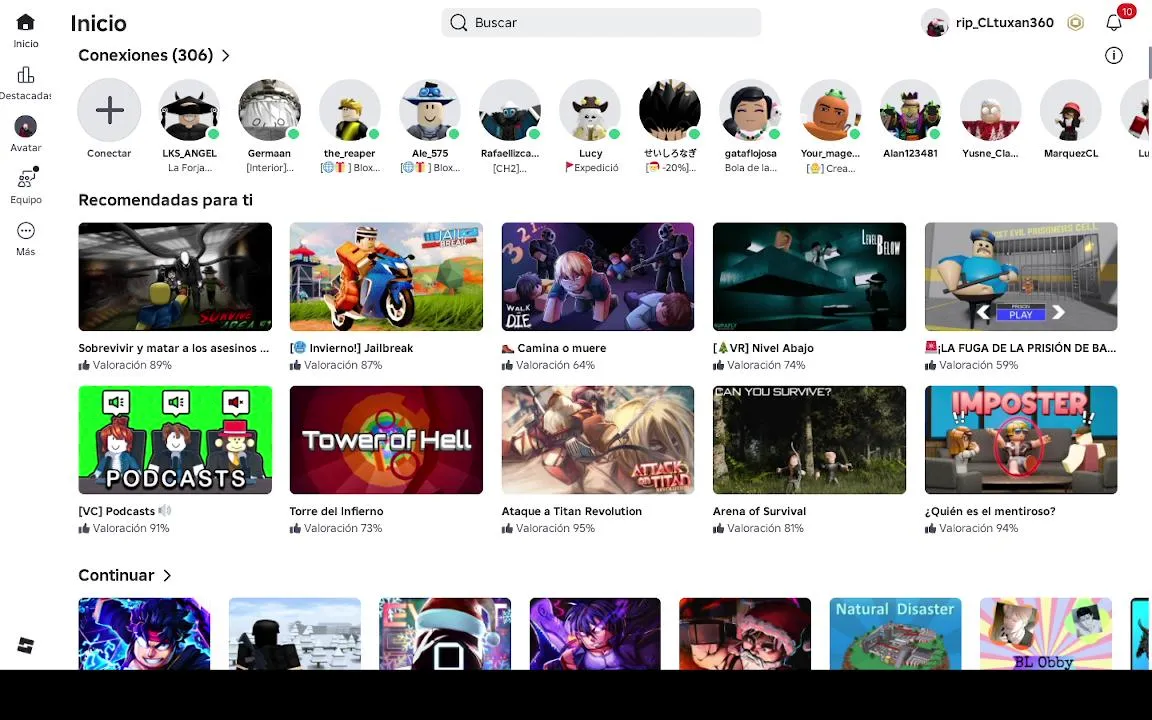Open Germaan friend avatar
The width and height of the screenshot is (1152, 720).
click(270, 110)
